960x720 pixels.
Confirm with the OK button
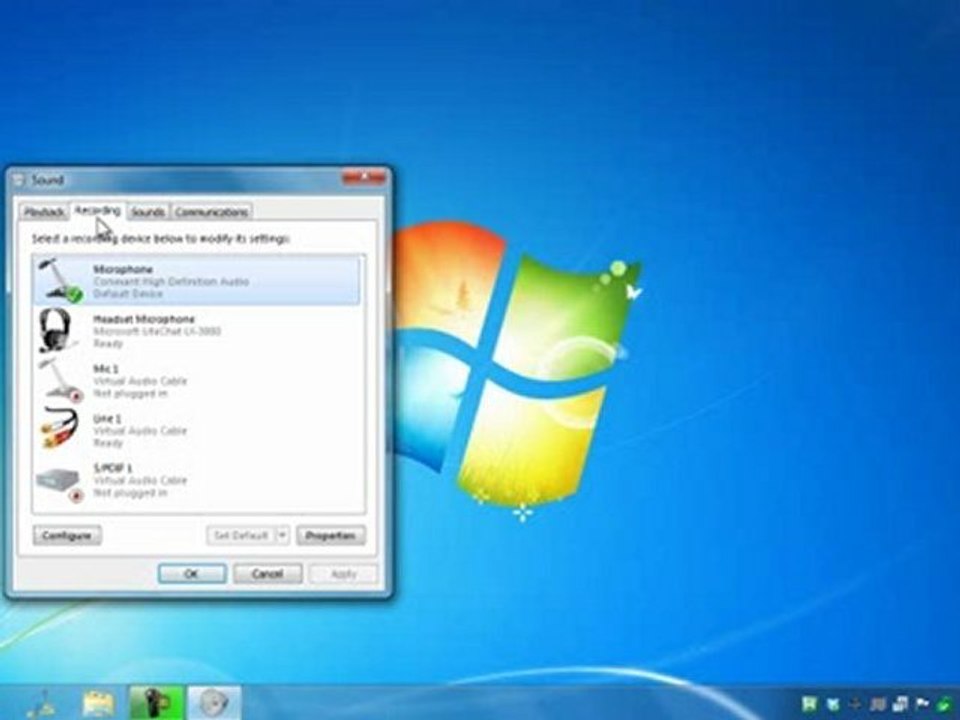(192, 574)
